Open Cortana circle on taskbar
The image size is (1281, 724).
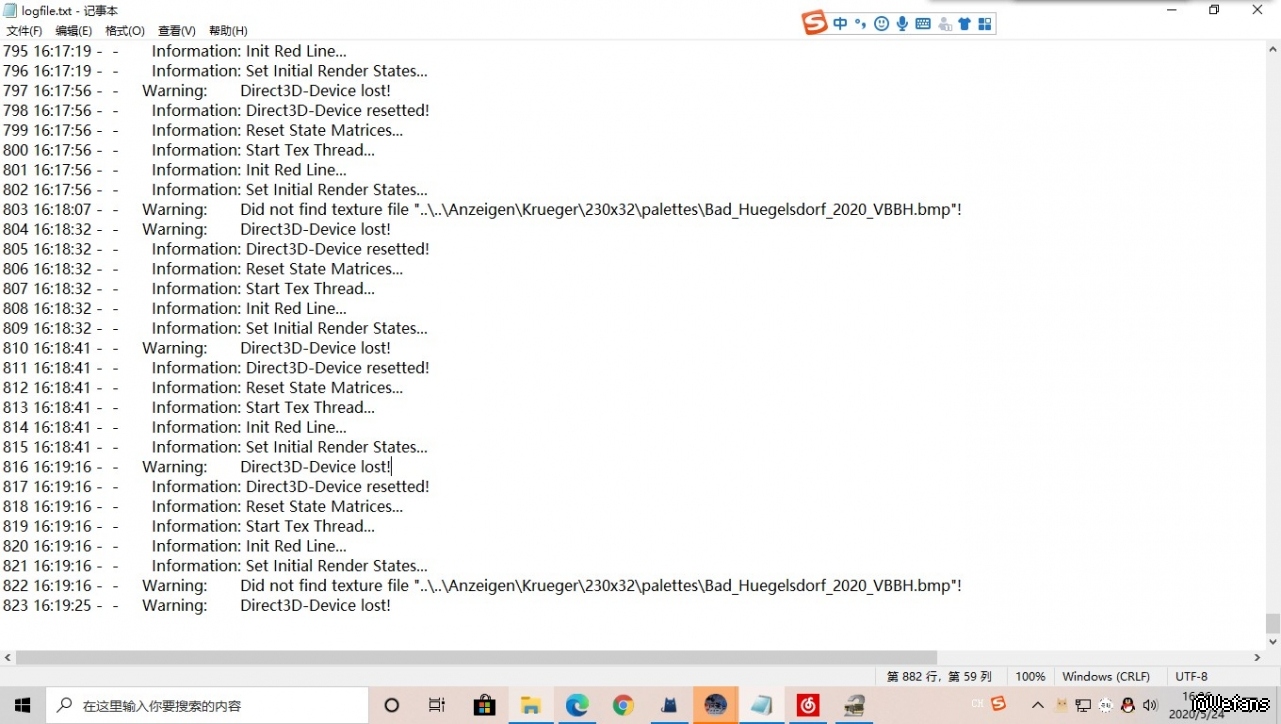(x=392, y=705)
